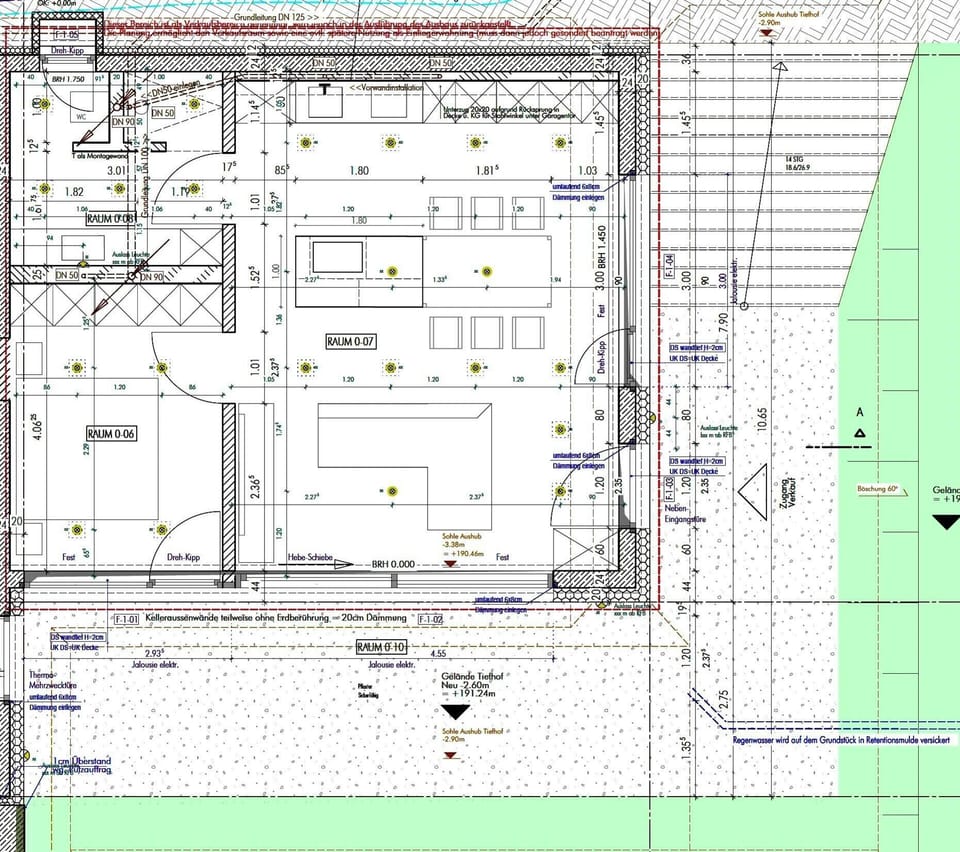
Task: Click the Zugang Verkauf label
Action: (x=787, y=493)
